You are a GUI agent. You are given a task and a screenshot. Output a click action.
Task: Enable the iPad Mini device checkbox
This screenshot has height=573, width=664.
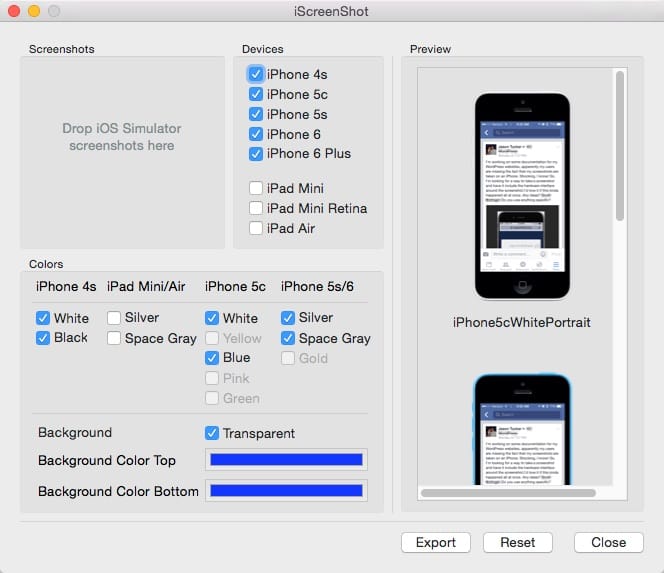coord(255,188)
